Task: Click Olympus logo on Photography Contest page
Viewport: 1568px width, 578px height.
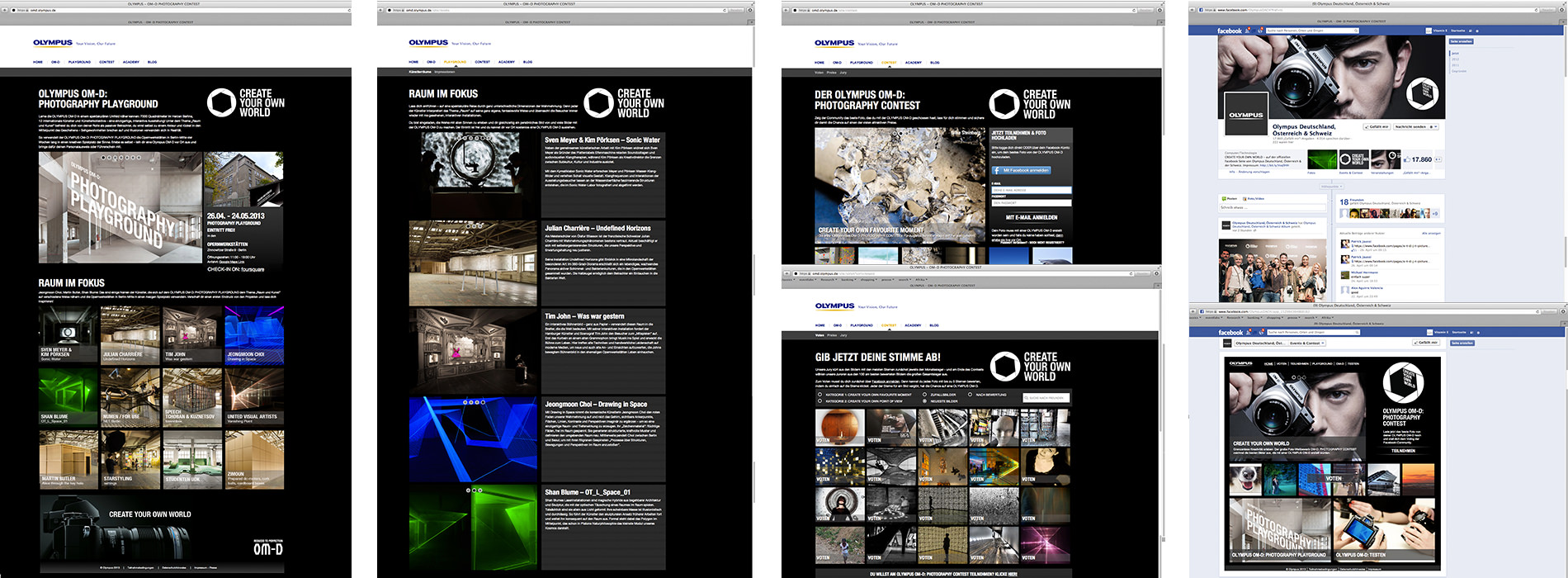Action: point(834,43)
